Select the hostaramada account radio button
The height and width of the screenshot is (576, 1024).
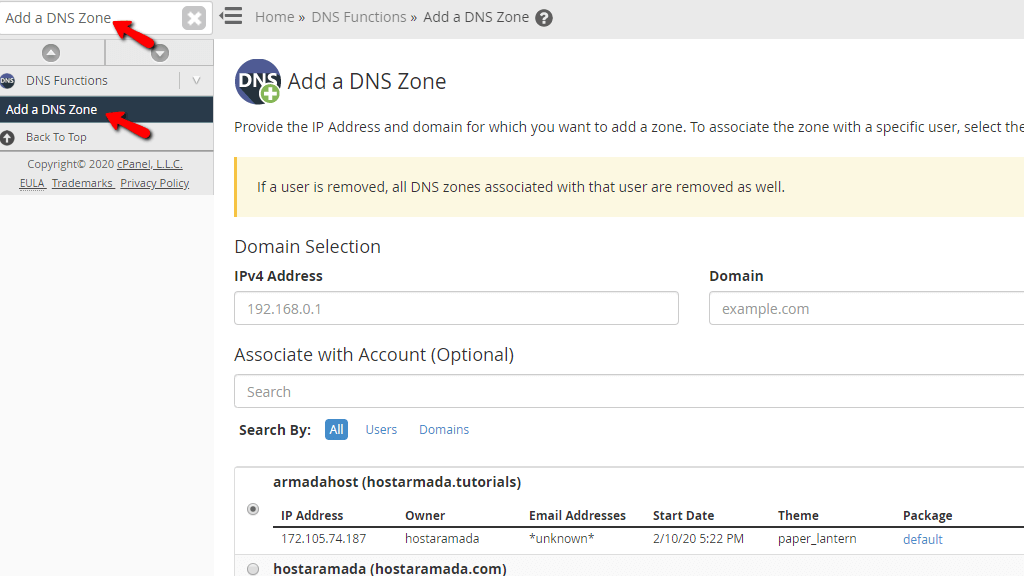(253, 569)
